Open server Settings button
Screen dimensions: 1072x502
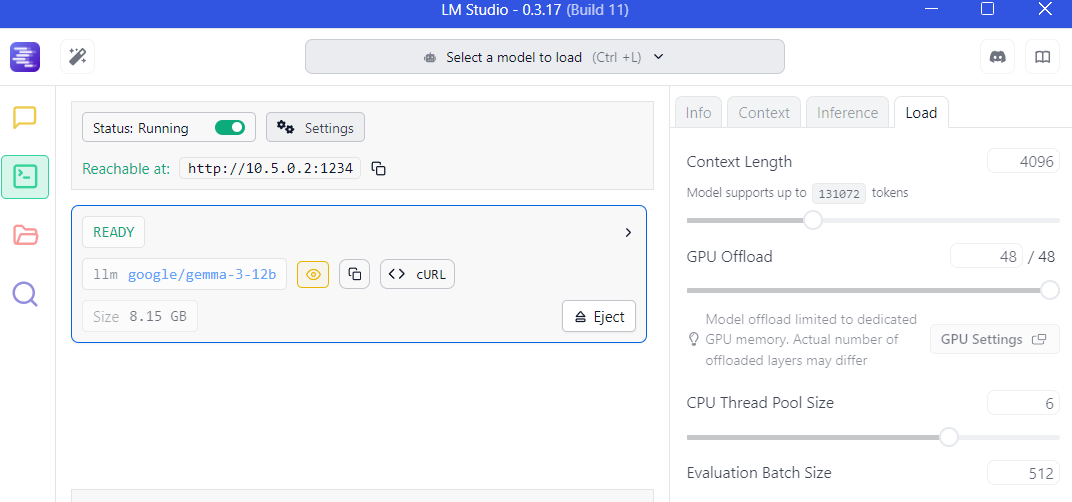(315, 128)
